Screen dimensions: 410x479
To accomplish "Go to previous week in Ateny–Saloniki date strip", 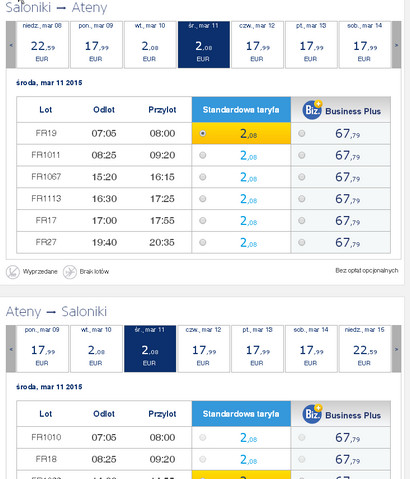I will pos(11,349).
